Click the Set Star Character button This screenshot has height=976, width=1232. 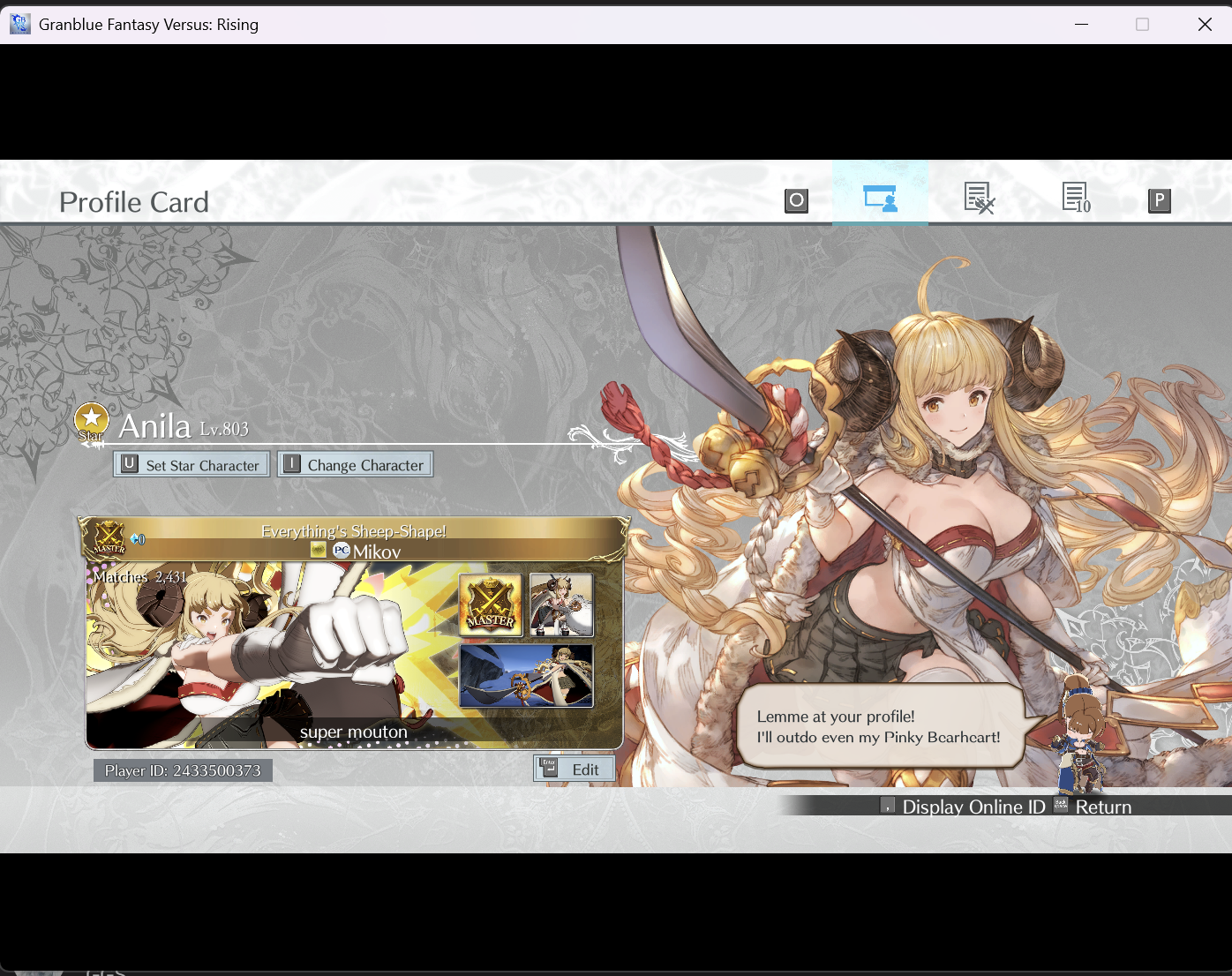pyautogui.click(x=192, y=464)
